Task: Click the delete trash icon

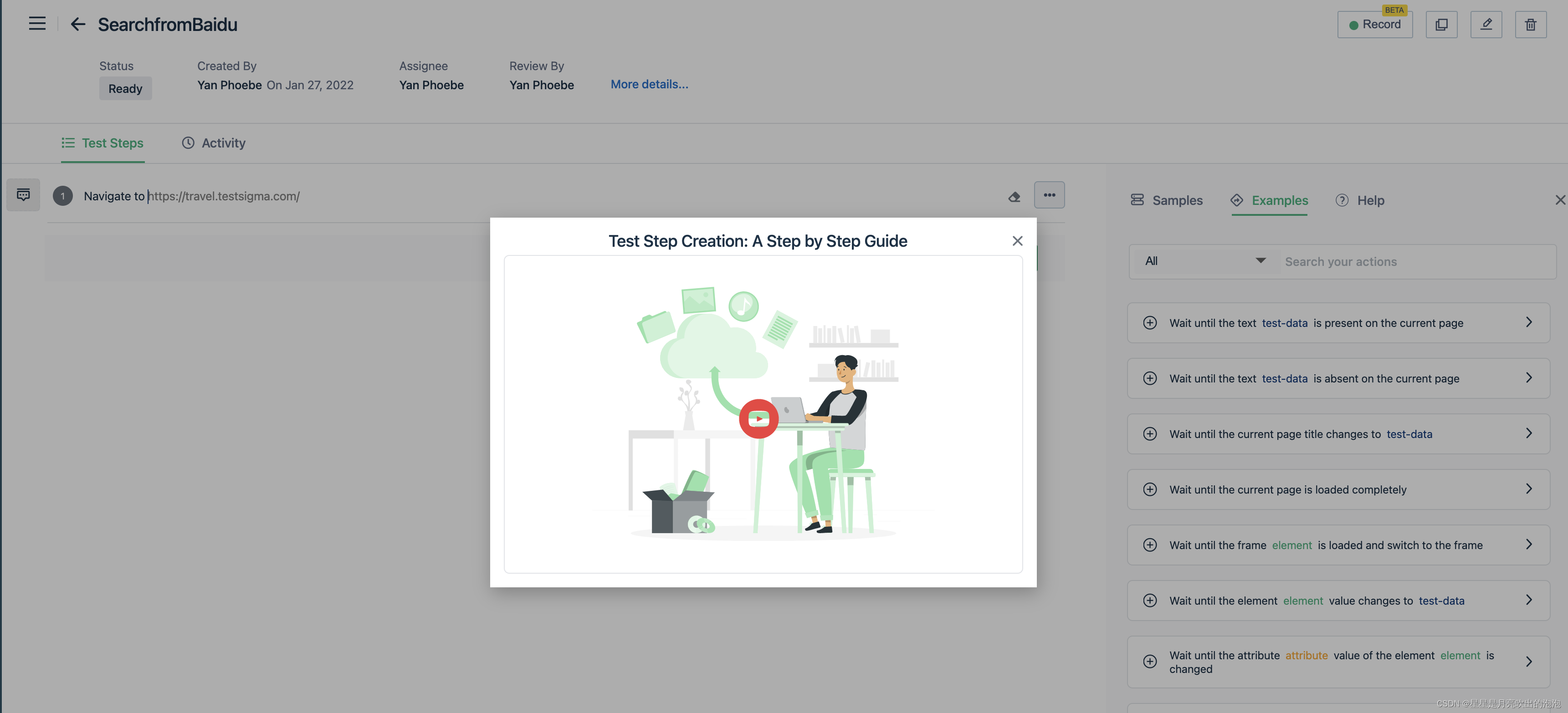Action: [1530, 24]
